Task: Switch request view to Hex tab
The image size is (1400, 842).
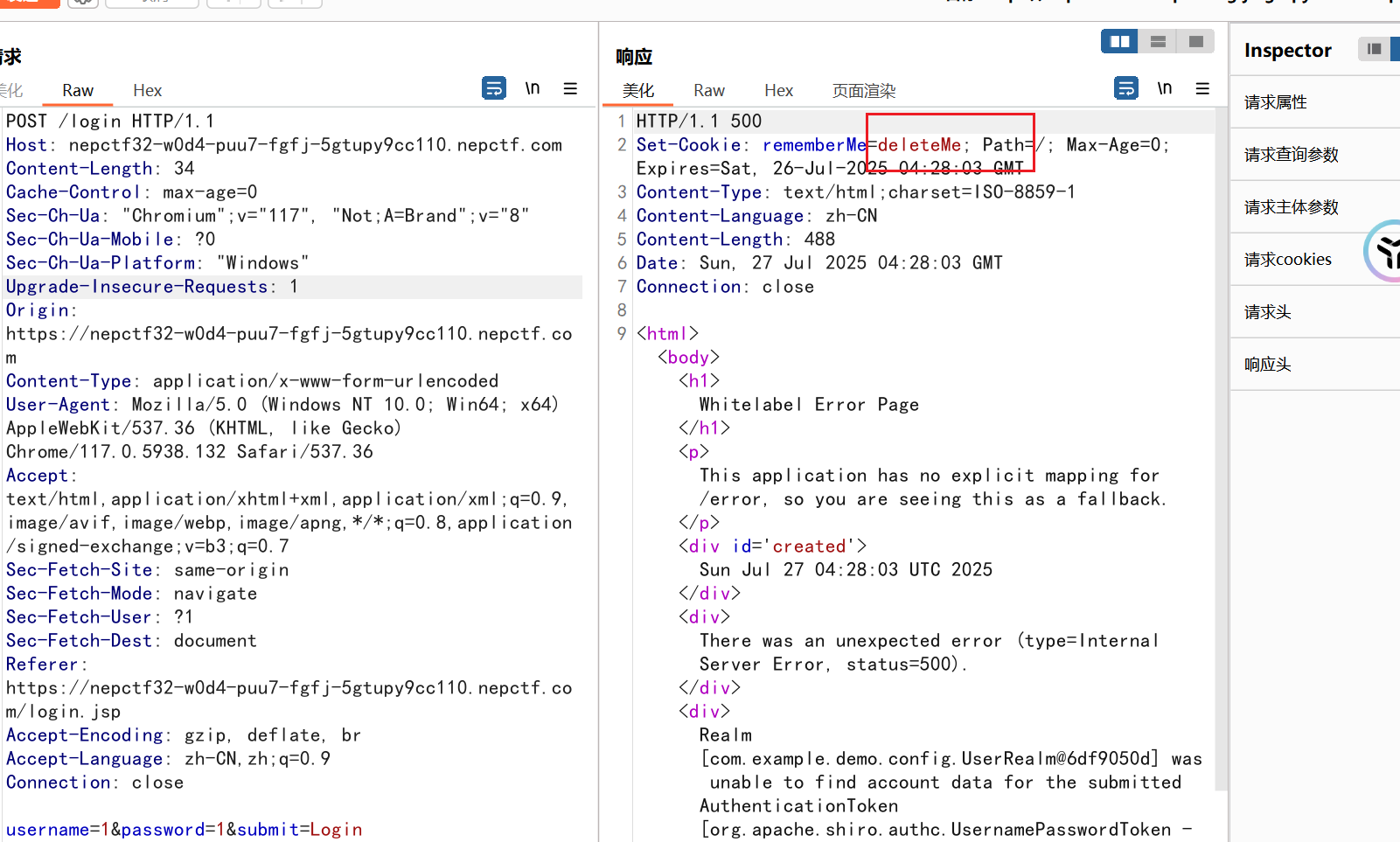Action: point(147,90)
